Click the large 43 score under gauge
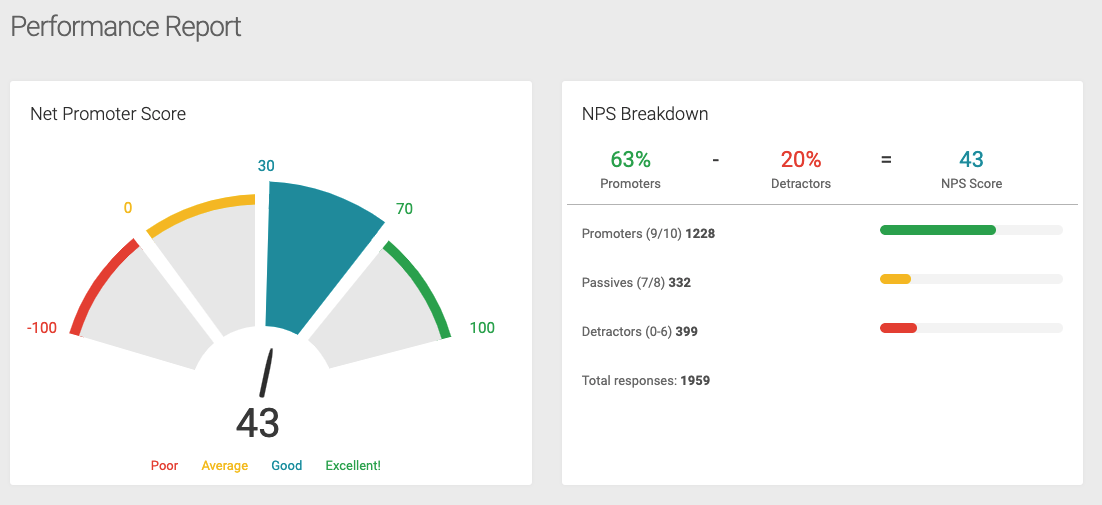 pyautogui.click(x=258, y=424)
